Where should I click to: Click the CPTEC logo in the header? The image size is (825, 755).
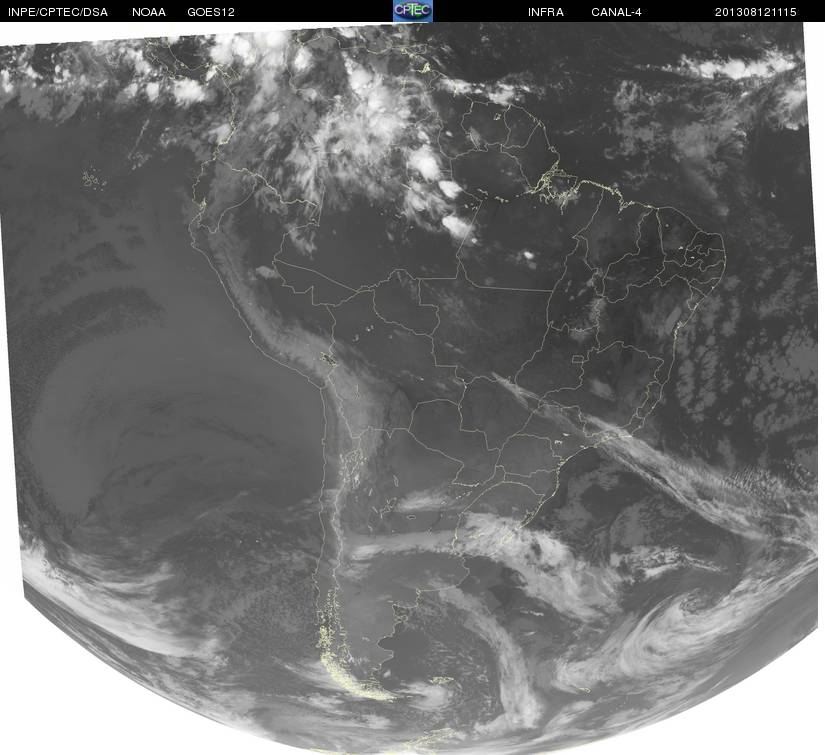coord(413,11)
